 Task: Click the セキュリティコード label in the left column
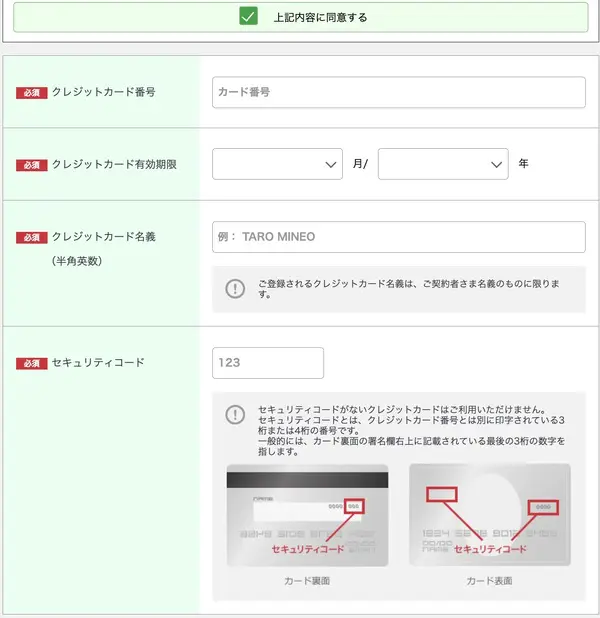click(98, 363)
